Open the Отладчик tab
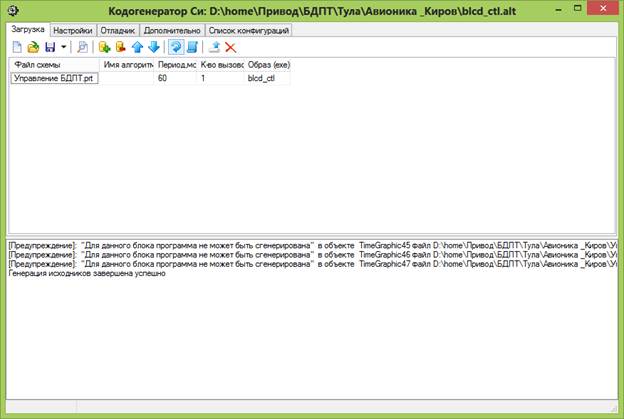The image size is (624, 419). tap(119, 30)
